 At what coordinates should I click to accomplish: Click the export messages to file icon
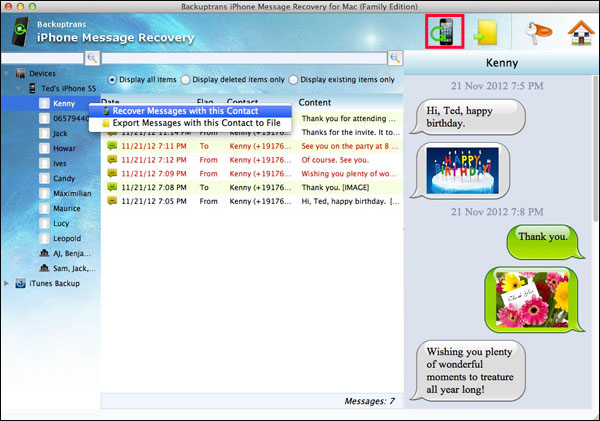[485, 33]
